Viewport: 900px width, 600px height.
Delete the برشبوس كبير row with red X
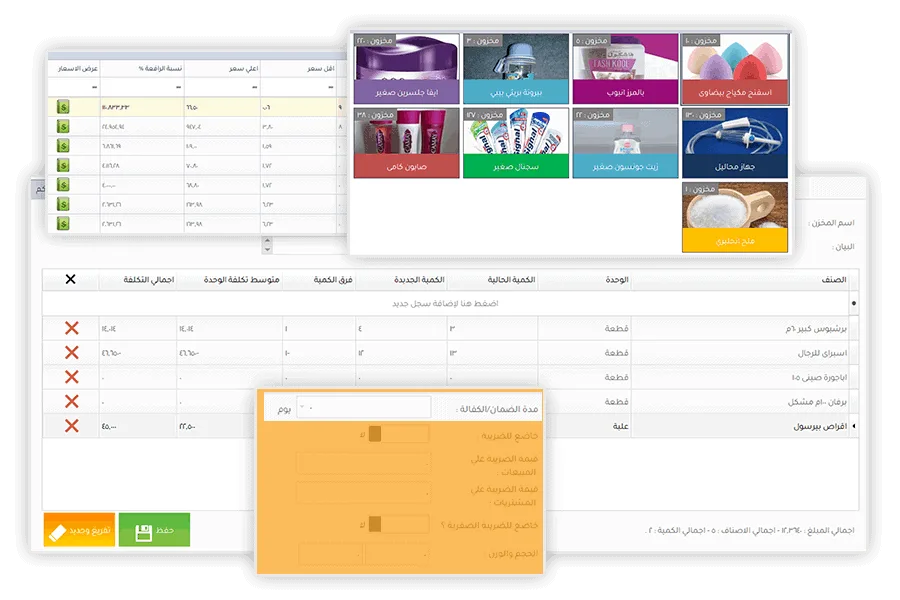[71, 328]
